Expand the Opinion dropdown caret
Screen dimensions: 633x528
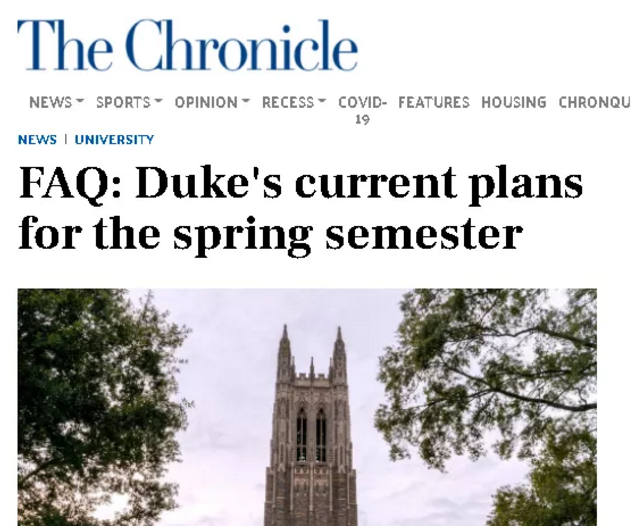(x=246, y=102)
